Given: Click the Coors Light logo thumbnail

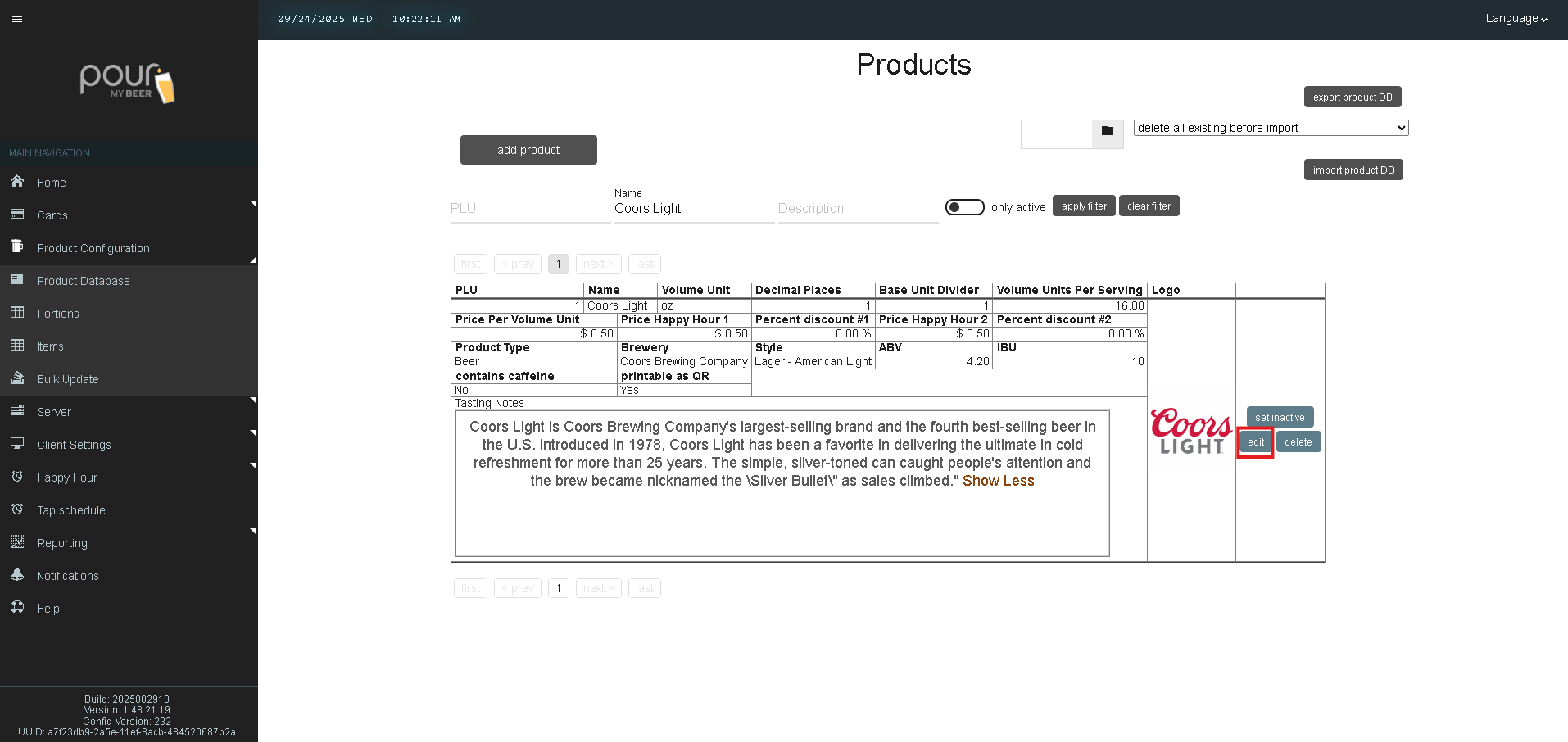Looking at the screenshot, I should click(x=1190, y=431).
